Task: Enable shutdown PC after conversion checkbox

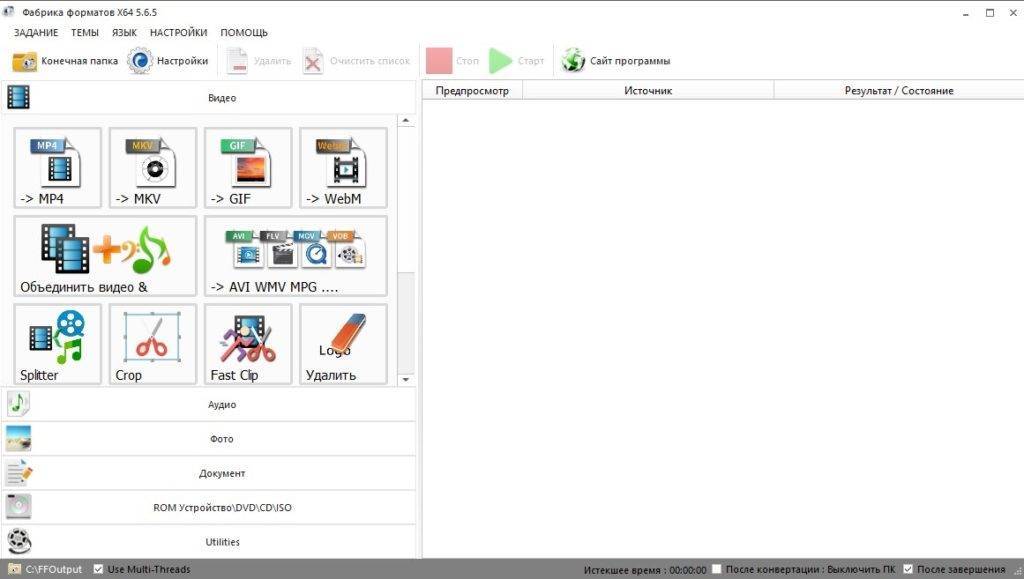Action: pos(716,570)
